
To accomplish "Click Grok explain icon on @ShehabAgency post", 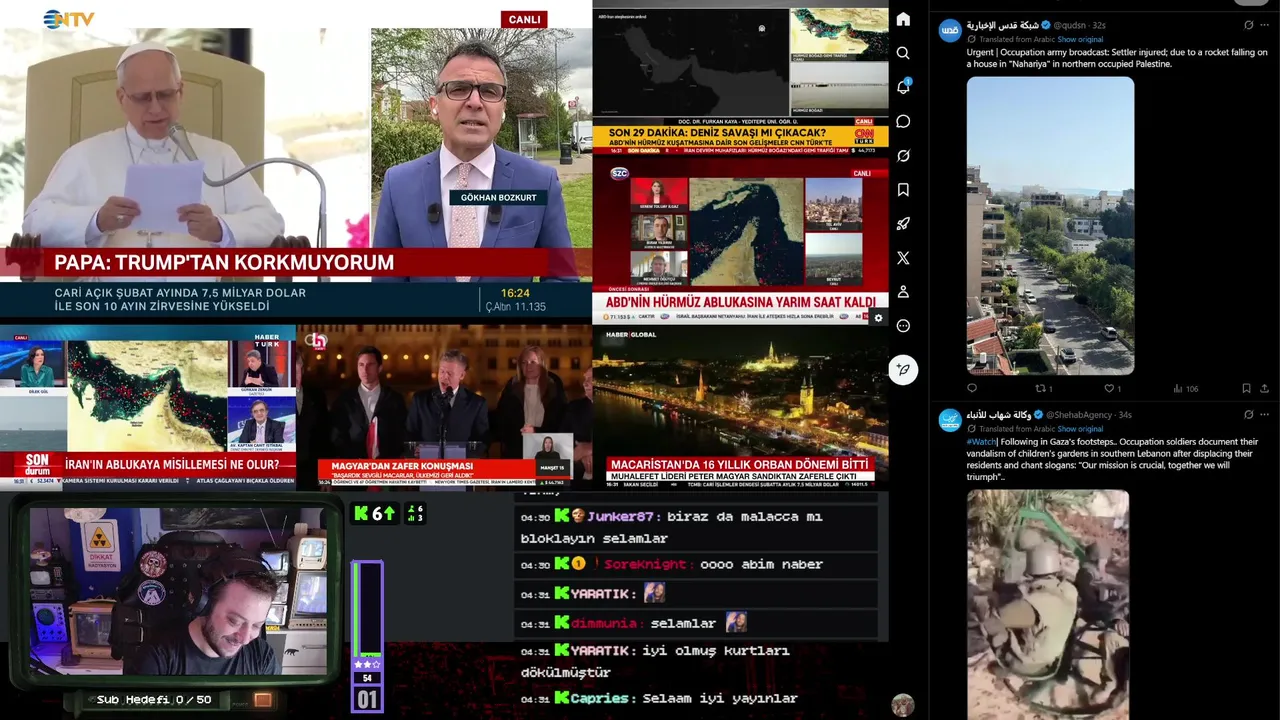I will [x=1248, y=414].
